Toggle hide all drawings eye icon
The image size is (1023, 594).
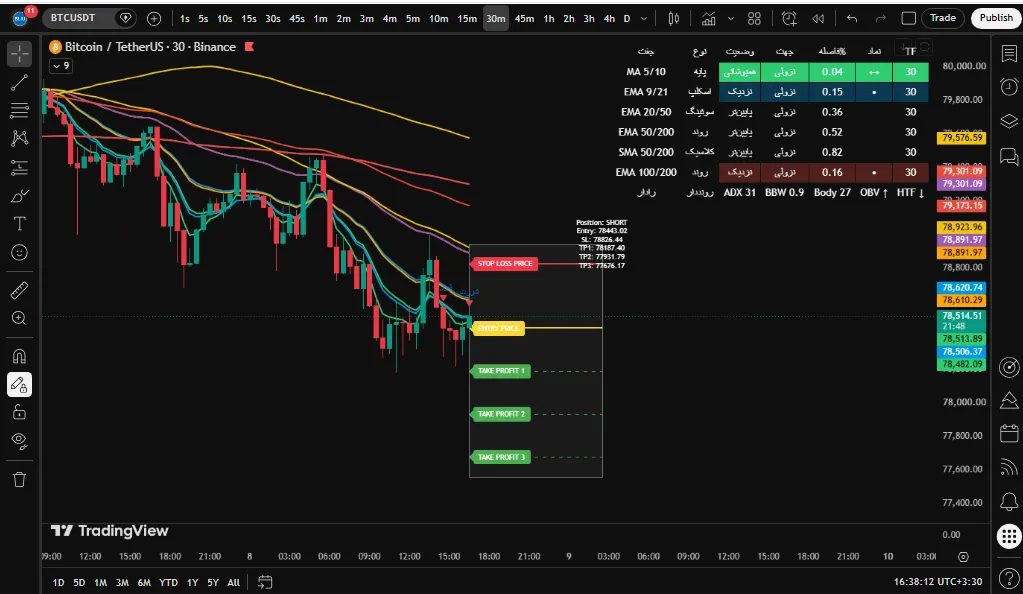coord(20,441)
